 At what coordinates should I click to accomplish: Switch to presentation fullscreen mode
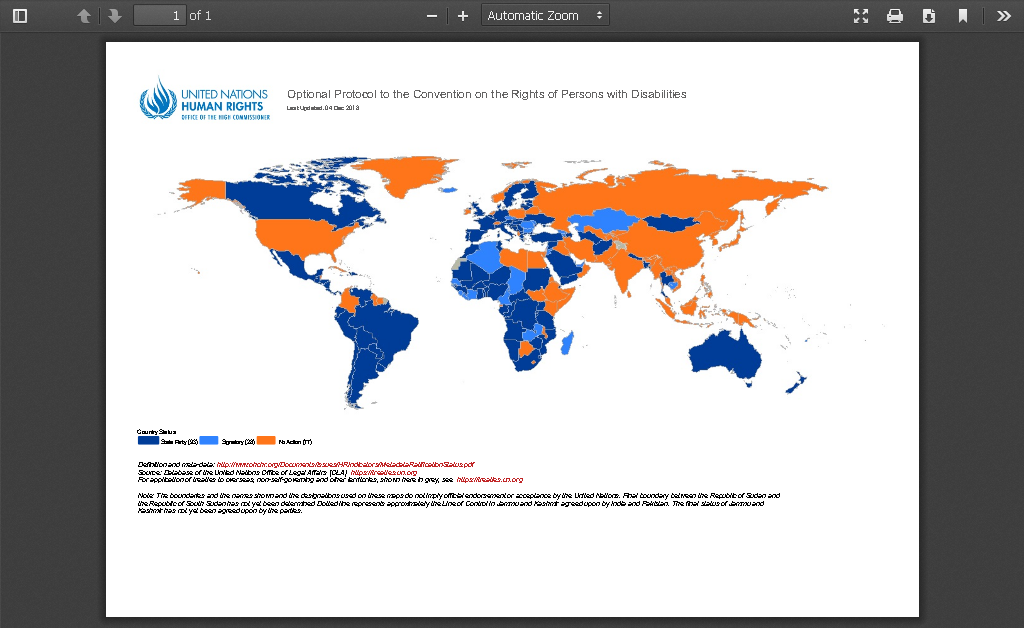(861, 16)
